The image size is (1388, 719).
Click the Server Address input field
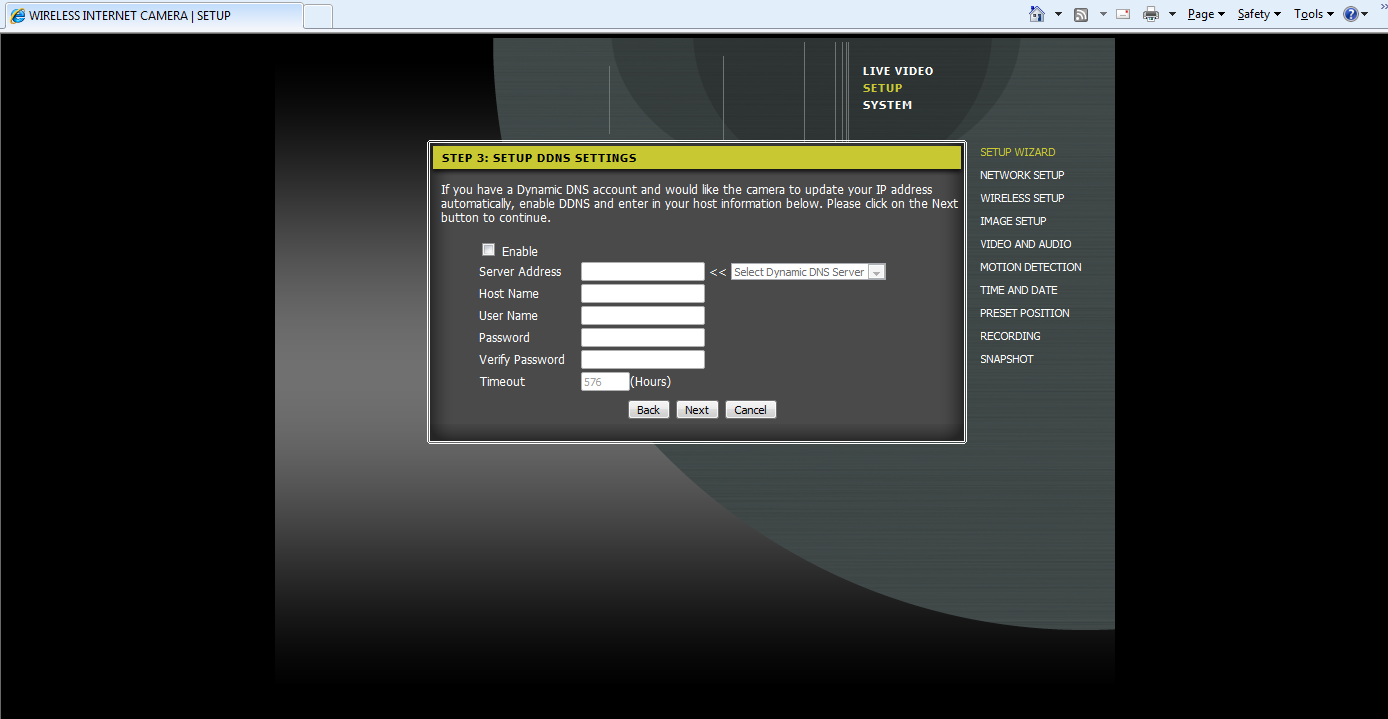click(x=642, y=272)
